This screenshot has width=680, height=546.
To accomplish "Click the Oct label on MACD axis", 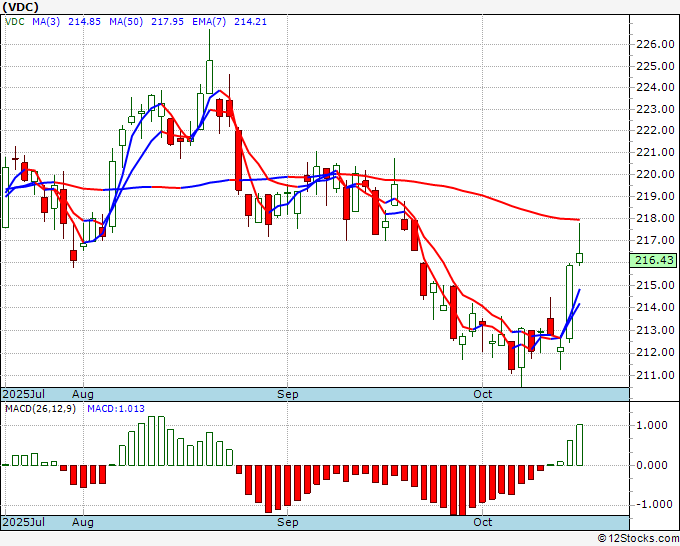I will pos(482,522).
